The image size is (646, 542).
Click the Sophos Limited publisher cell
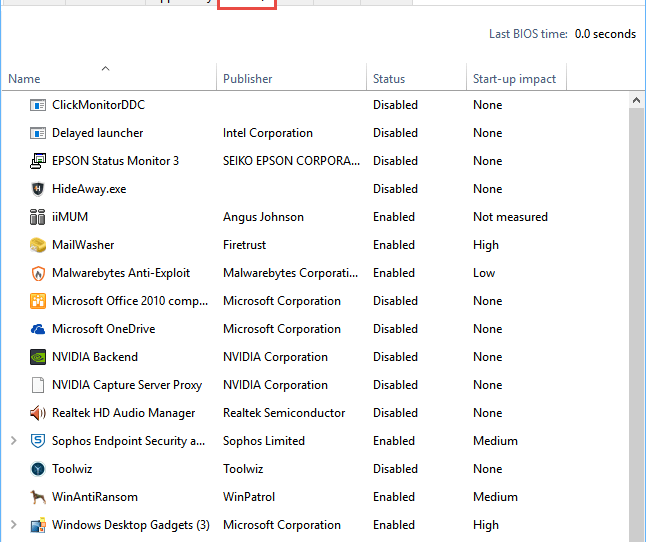point(264,441)
